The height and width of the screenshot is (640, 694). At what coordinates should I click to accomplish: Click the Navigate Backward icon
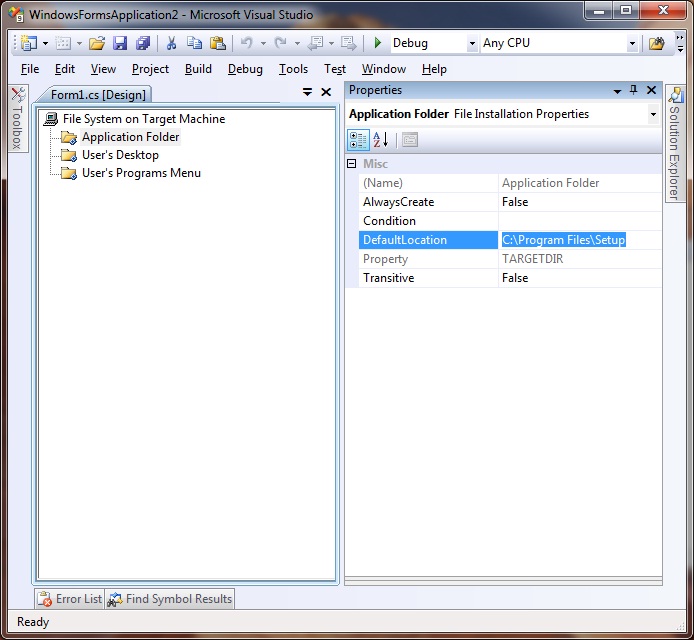tap(315, 43)
